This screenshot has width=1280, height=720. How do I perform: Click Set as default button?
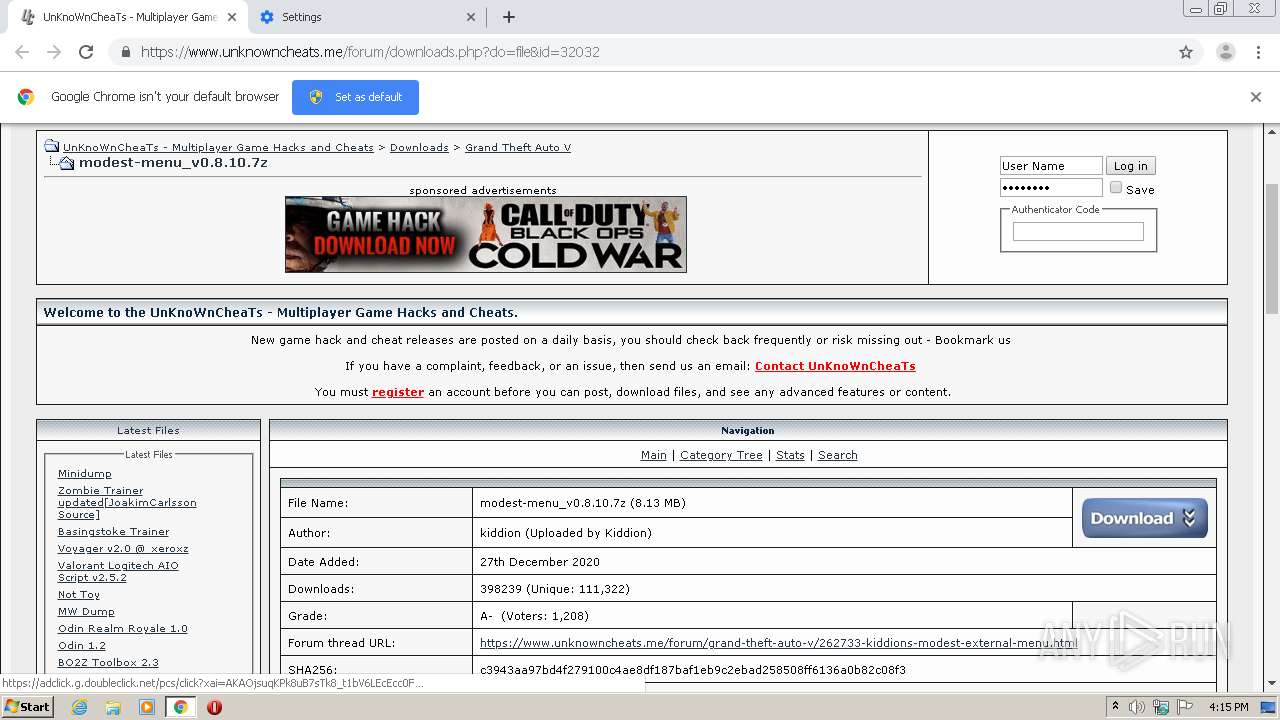click(355, 97)
